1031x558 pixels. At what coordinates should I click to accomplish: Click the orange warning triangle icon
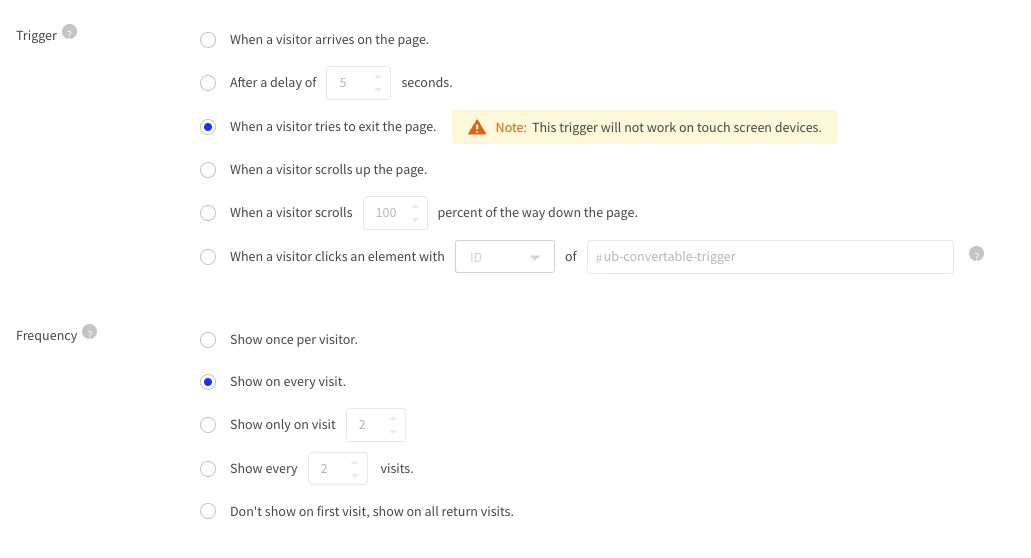click(x=477, y=127)
